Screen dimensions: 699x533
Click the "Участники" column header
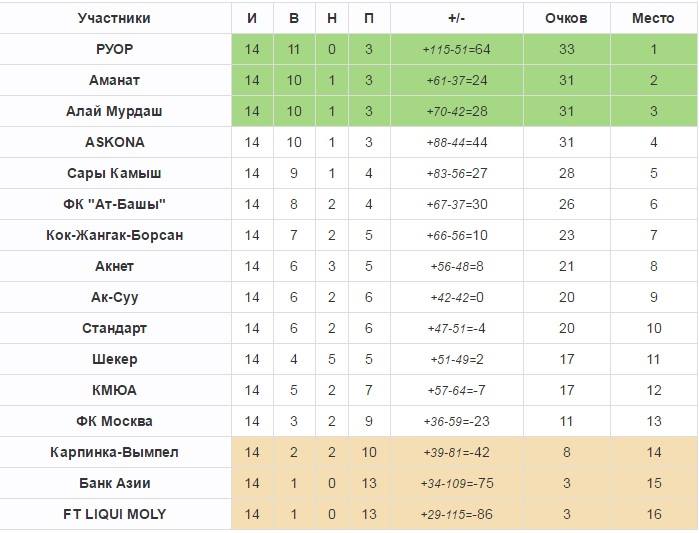point(114,18)
